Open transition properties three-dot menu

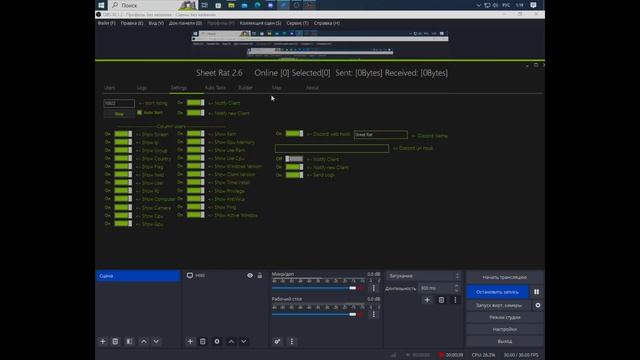click(x=456, y=300)
